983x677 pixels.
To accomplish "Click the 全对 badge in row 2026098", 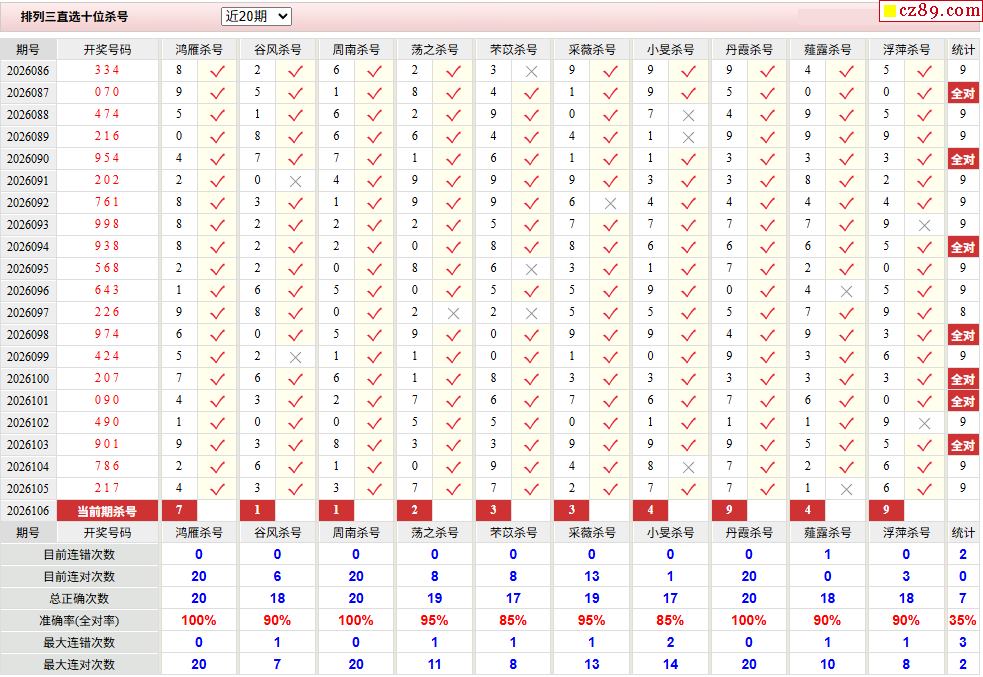I will coord(962,335).
